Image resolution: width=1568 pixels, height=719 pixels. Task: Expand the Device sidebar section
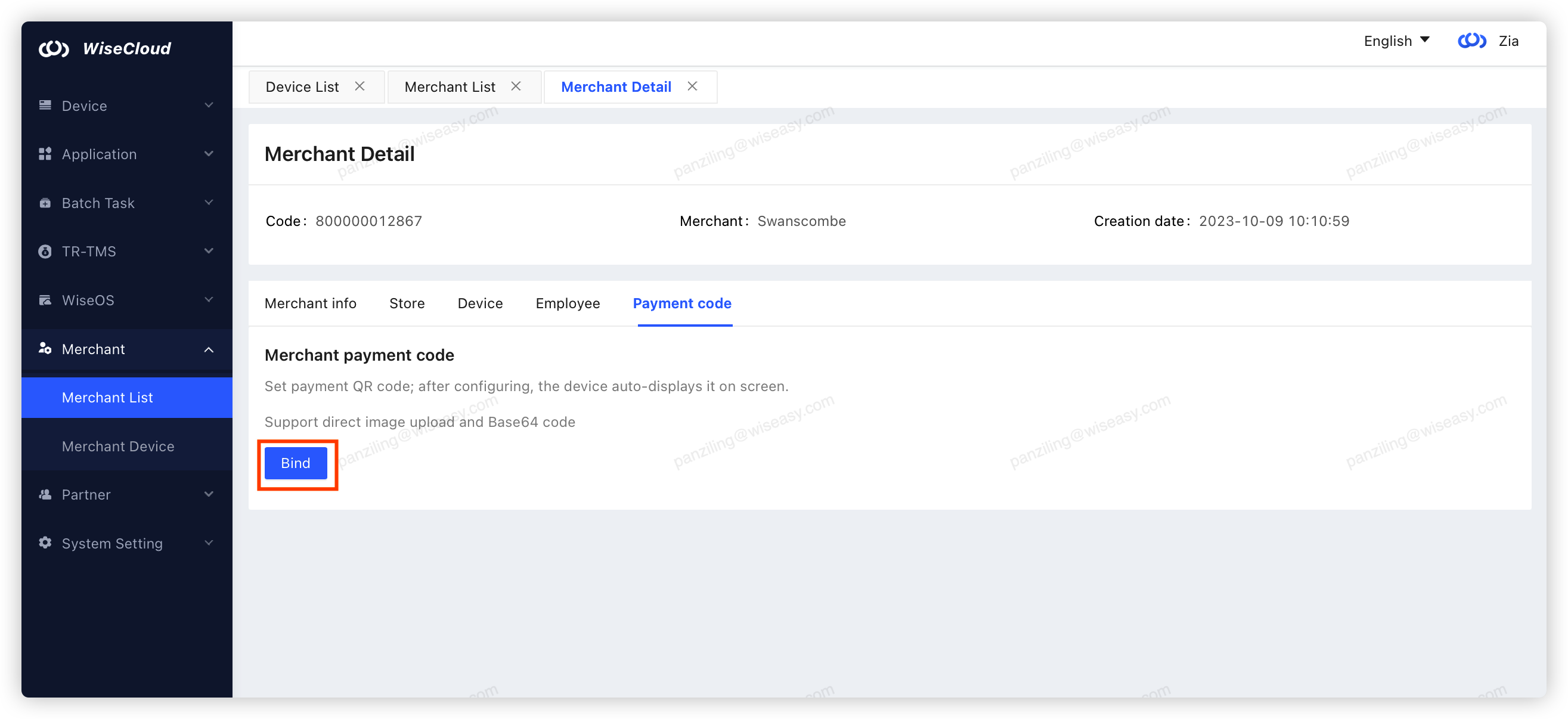click(x=209, y=106)
